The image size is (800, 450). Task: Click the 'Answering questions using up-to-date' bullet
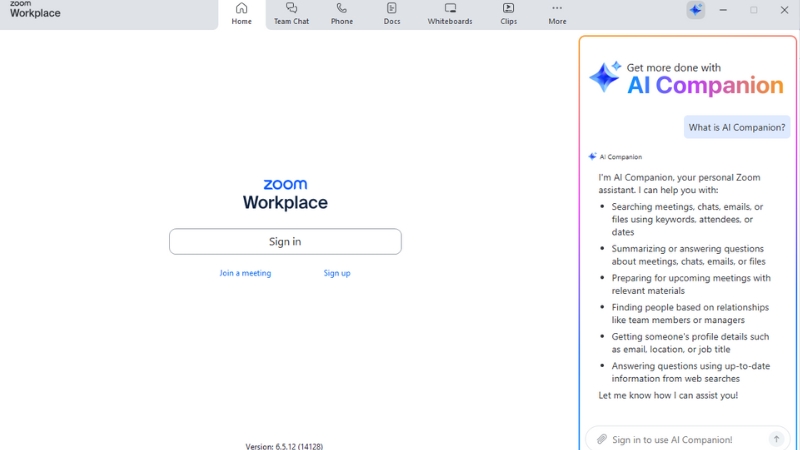coord(691,372)
